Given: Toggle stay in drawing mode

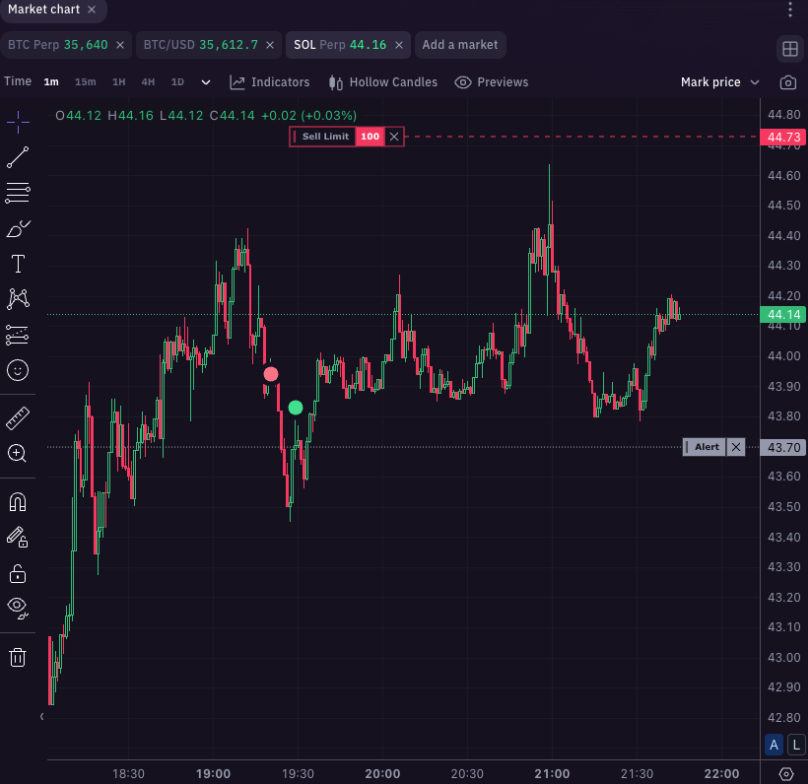Looking at the screenshot, I should (18, 537).
